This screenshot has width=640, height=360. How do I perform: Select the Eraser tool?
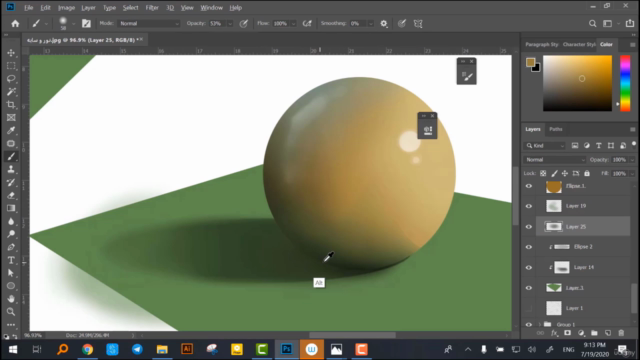coord(11,196)
